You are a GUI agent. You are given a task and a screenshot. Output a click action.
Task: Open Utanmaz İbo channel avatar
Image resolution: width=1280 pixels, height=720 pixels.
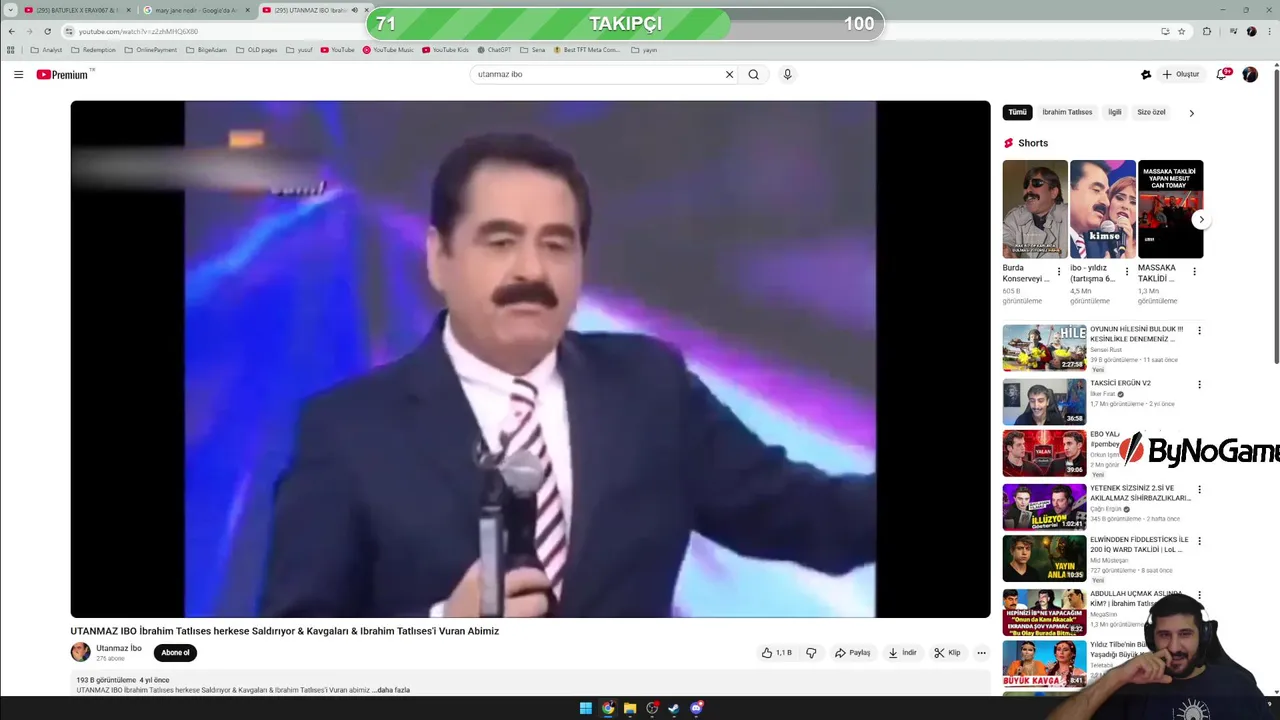pos(80,652)
